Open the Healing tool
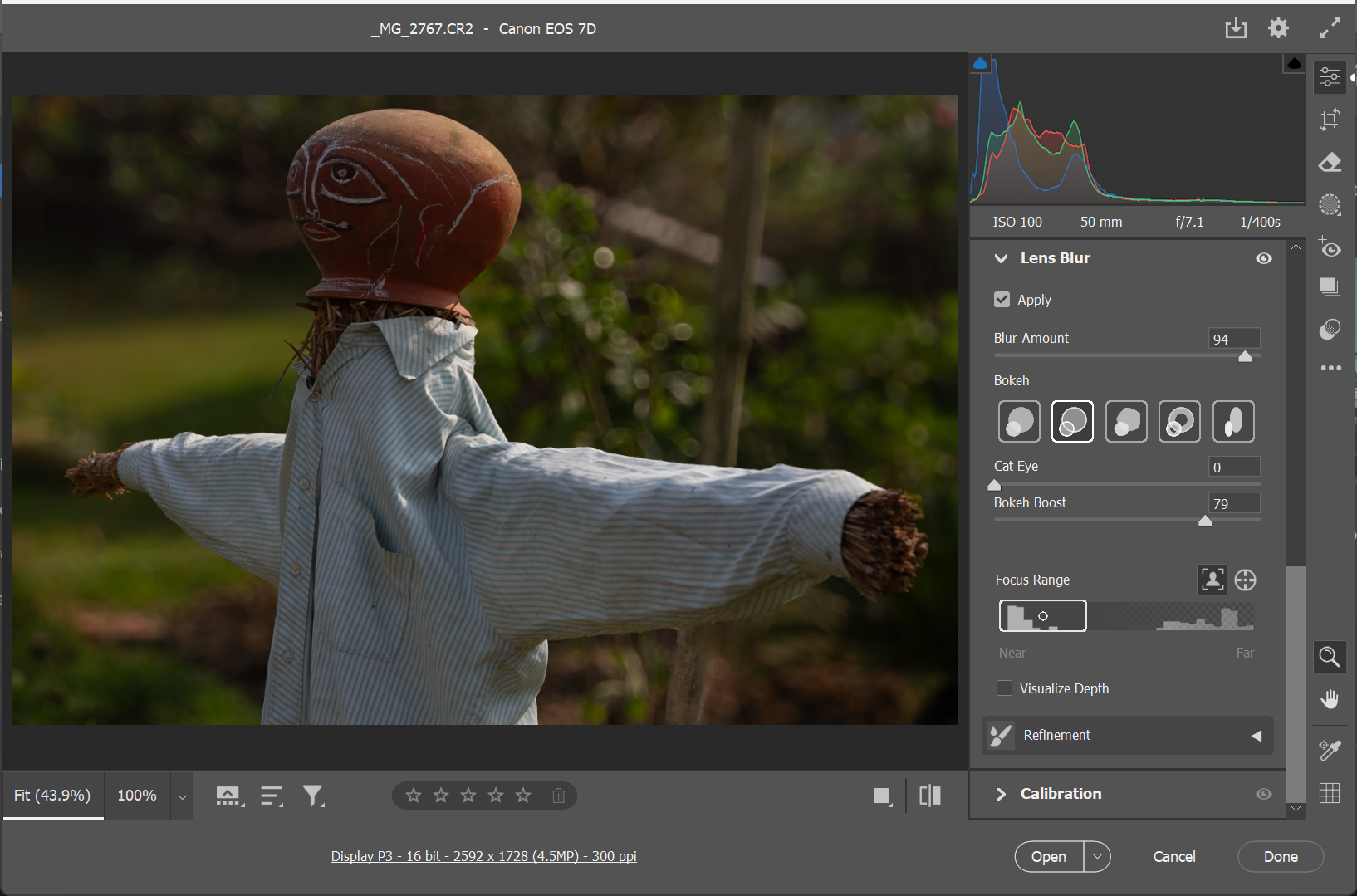The width and height of the screenshot is (1357, 896). point(1330,162)
